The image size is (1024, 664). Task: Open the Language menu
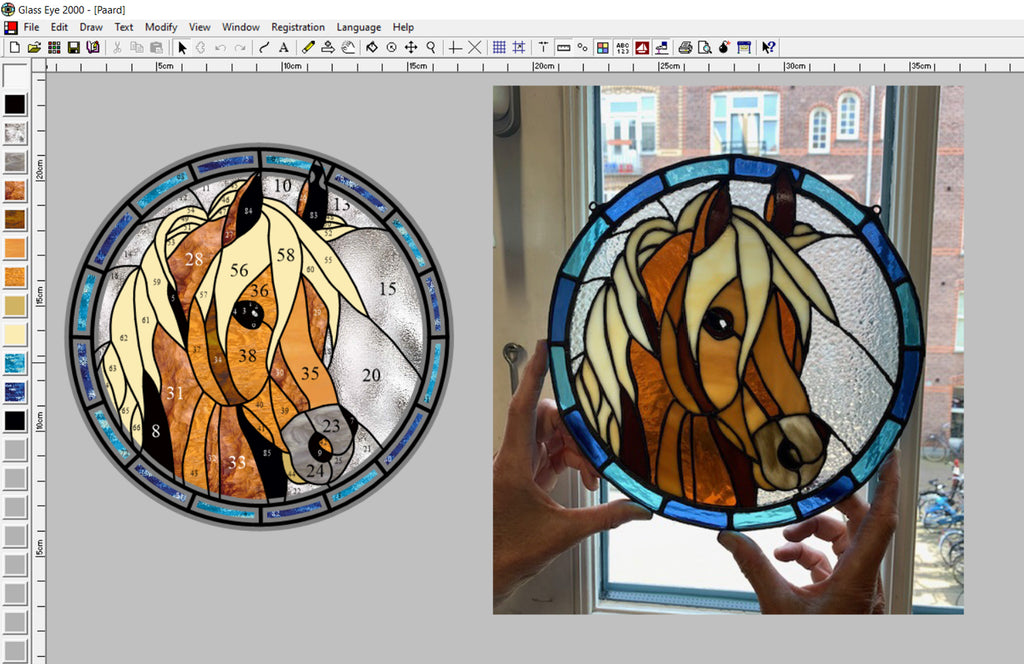click(358, 27)
